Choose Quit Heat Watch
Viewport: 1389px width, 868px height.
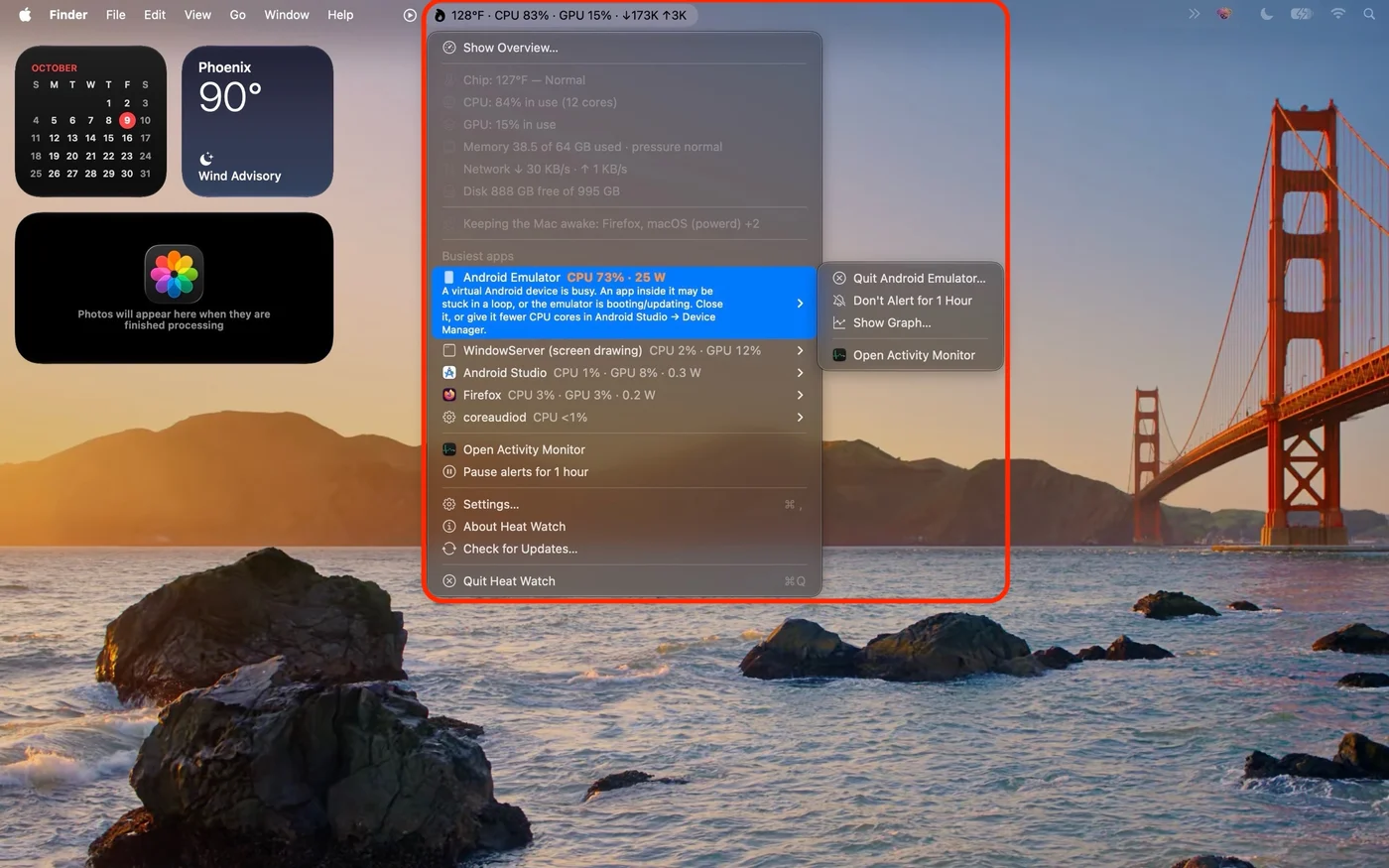click(x=624, y=581)
